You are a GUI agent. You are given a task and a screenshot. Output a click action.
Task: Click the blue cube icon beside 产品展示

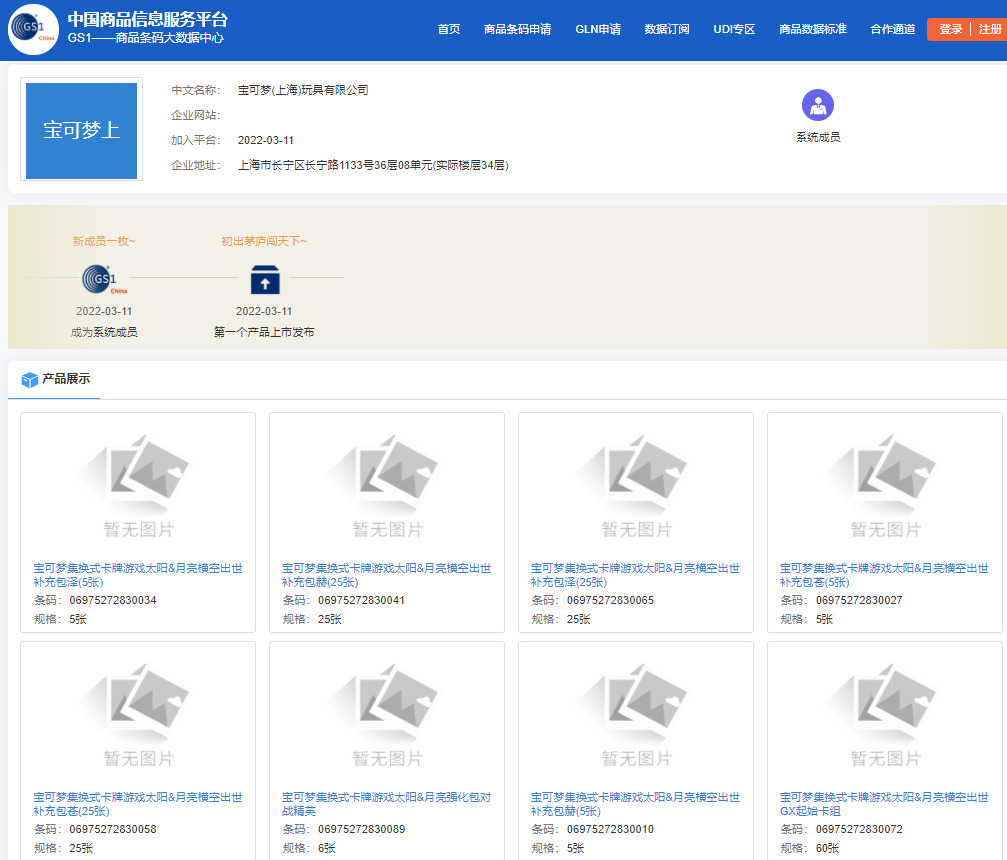30,380
